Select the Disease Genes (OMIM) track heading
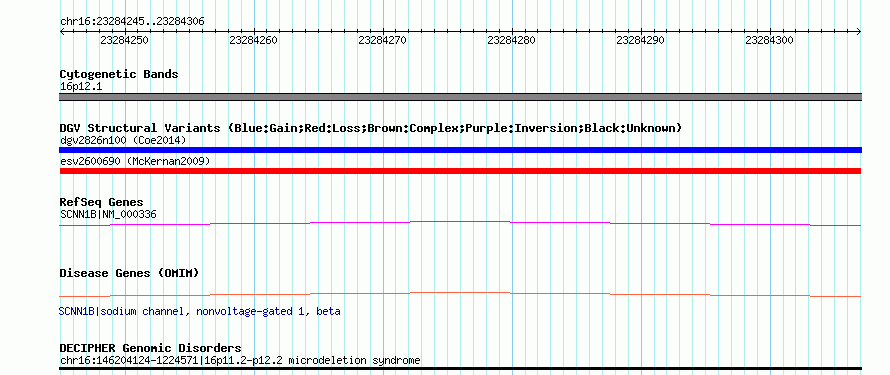 129,273
